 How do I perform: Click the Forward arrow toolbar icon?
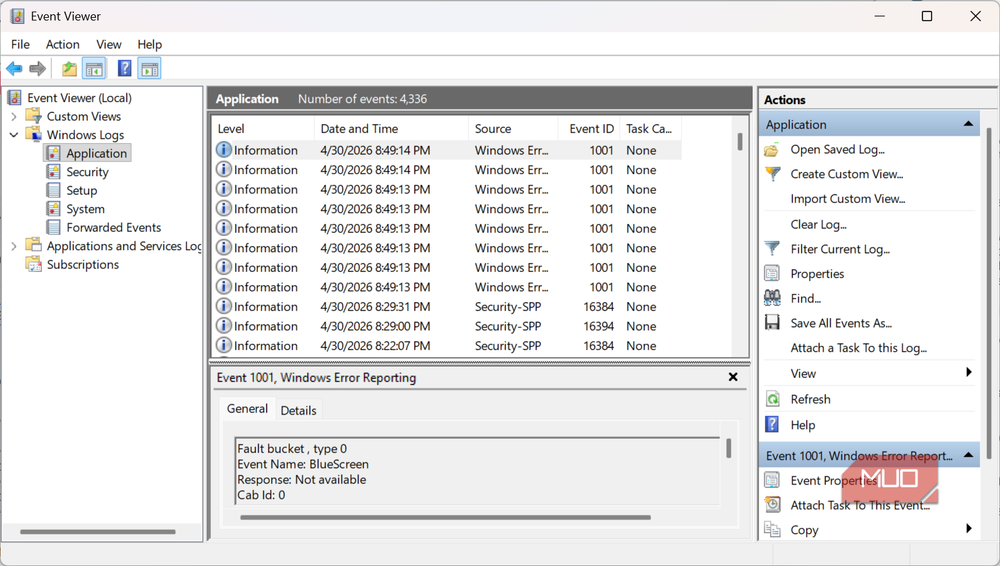pos(38,68)
